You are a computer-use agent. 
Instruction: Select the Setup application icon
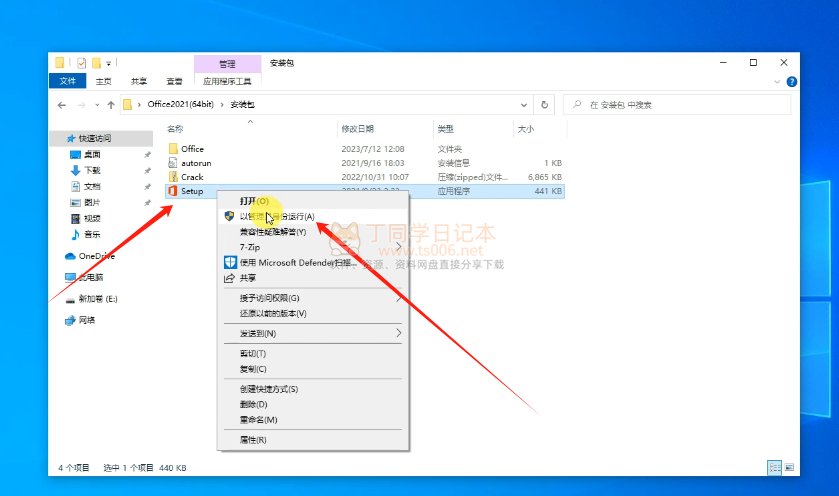pyautogui.click(x=172, y=191)
